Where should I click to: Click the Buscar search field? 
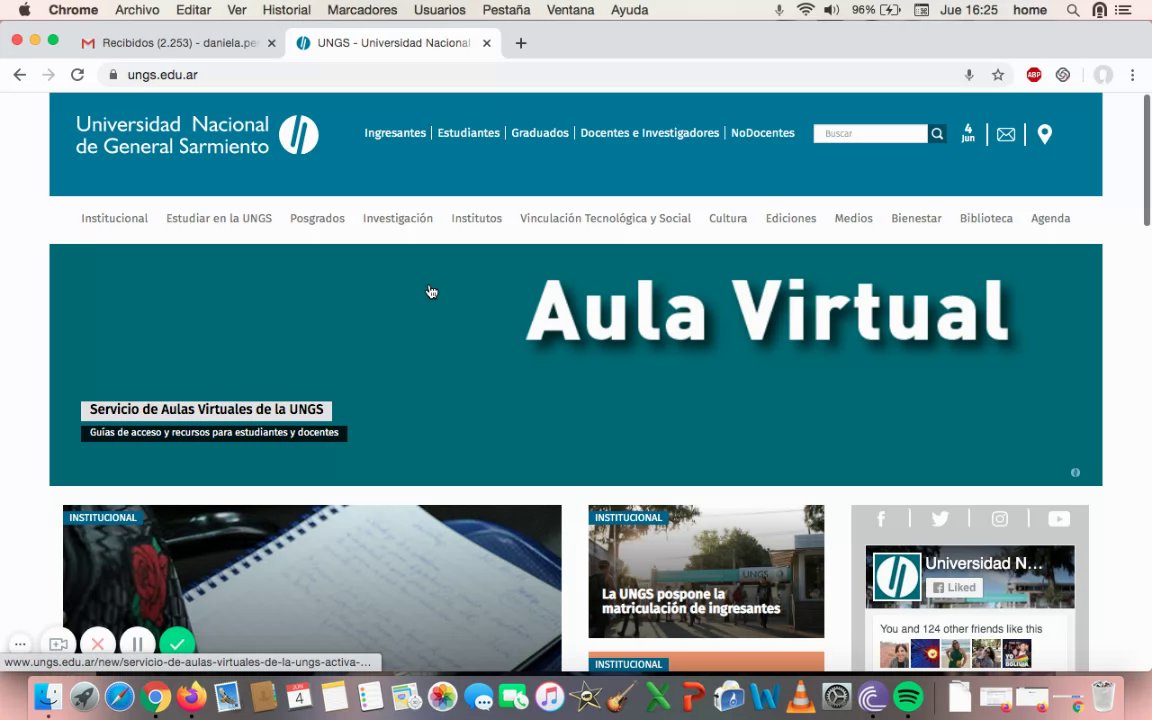(x=871, y=134)
